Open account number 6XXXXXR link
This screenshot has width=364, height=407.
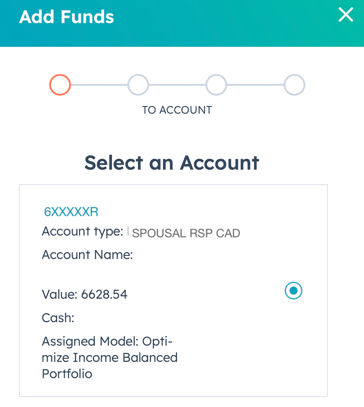[x=71, y=212]
